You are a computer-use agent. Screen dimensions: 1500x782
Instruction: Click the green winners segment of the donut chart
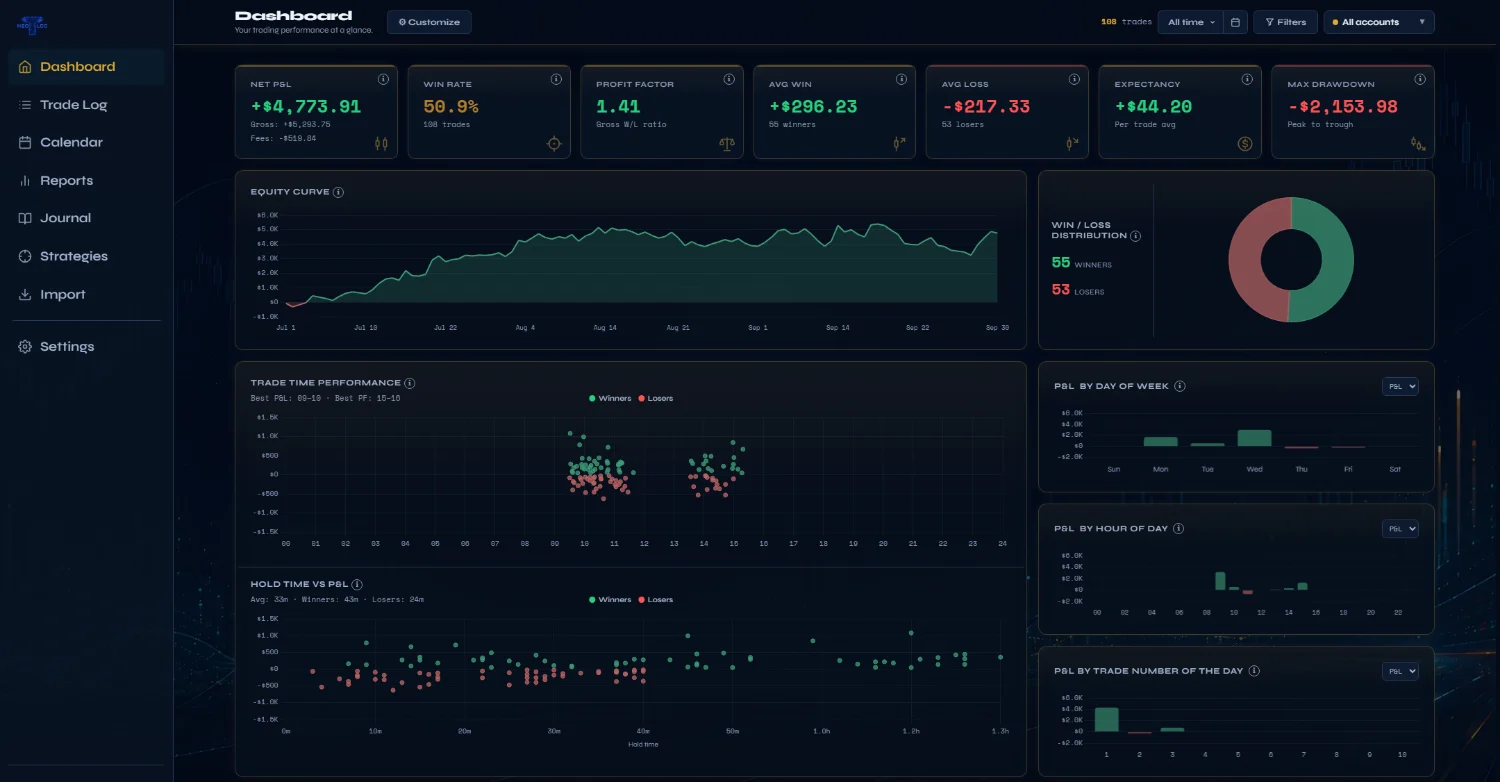point(1338,260)
